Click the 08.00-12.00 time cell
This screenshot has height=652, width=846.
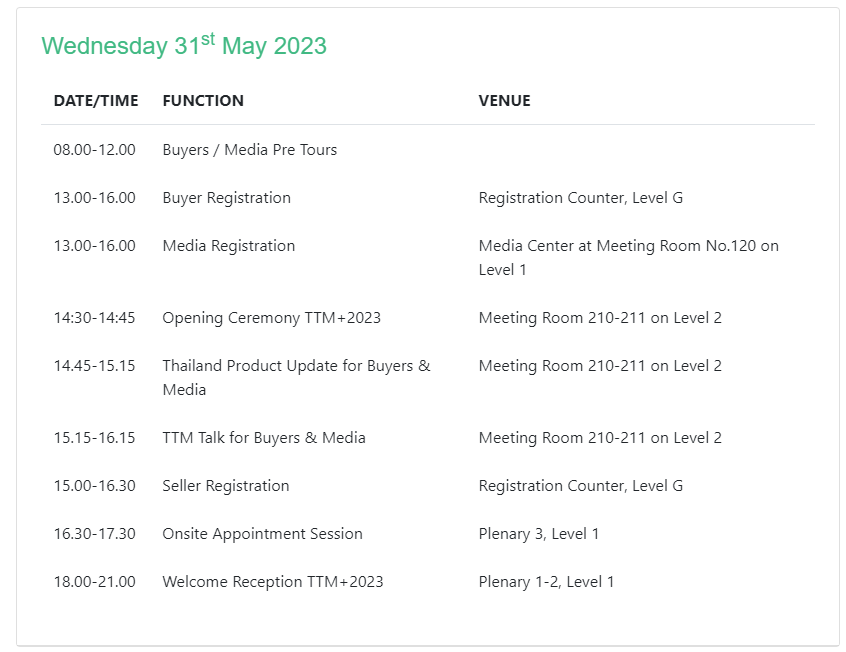click(94, 150)
